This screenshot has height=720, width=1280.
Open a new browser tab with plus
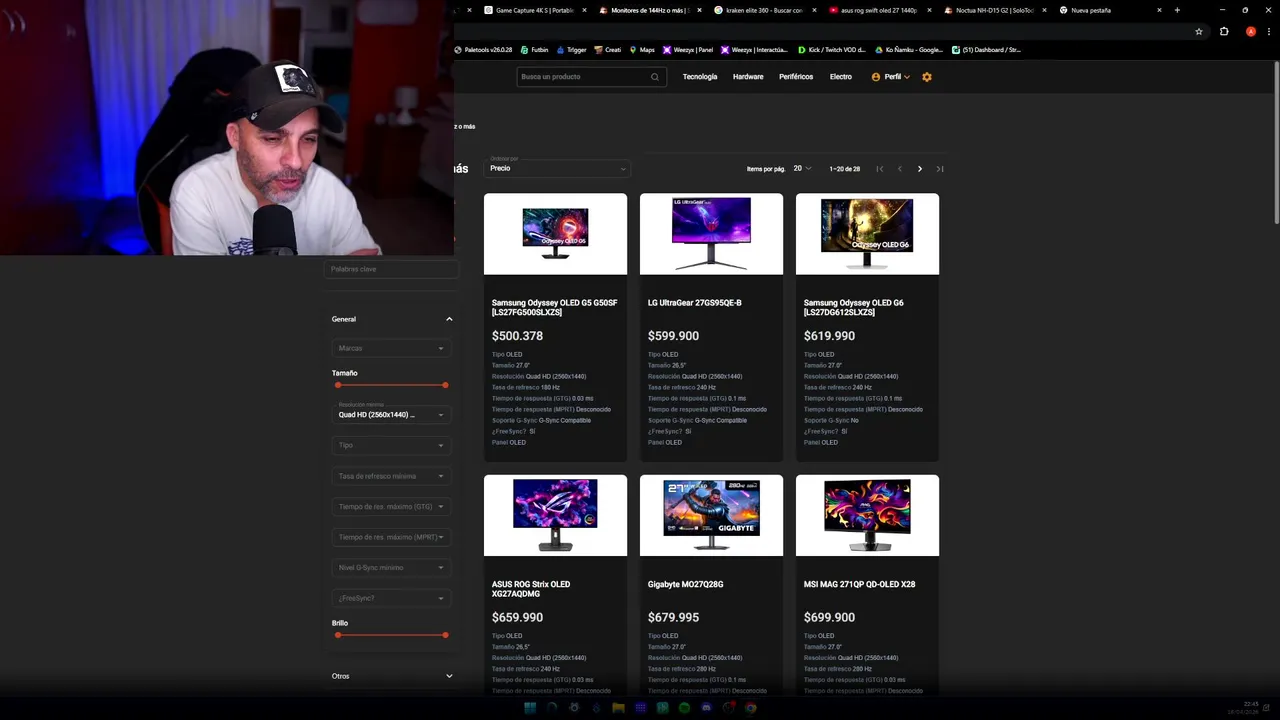coord(1177,10)
